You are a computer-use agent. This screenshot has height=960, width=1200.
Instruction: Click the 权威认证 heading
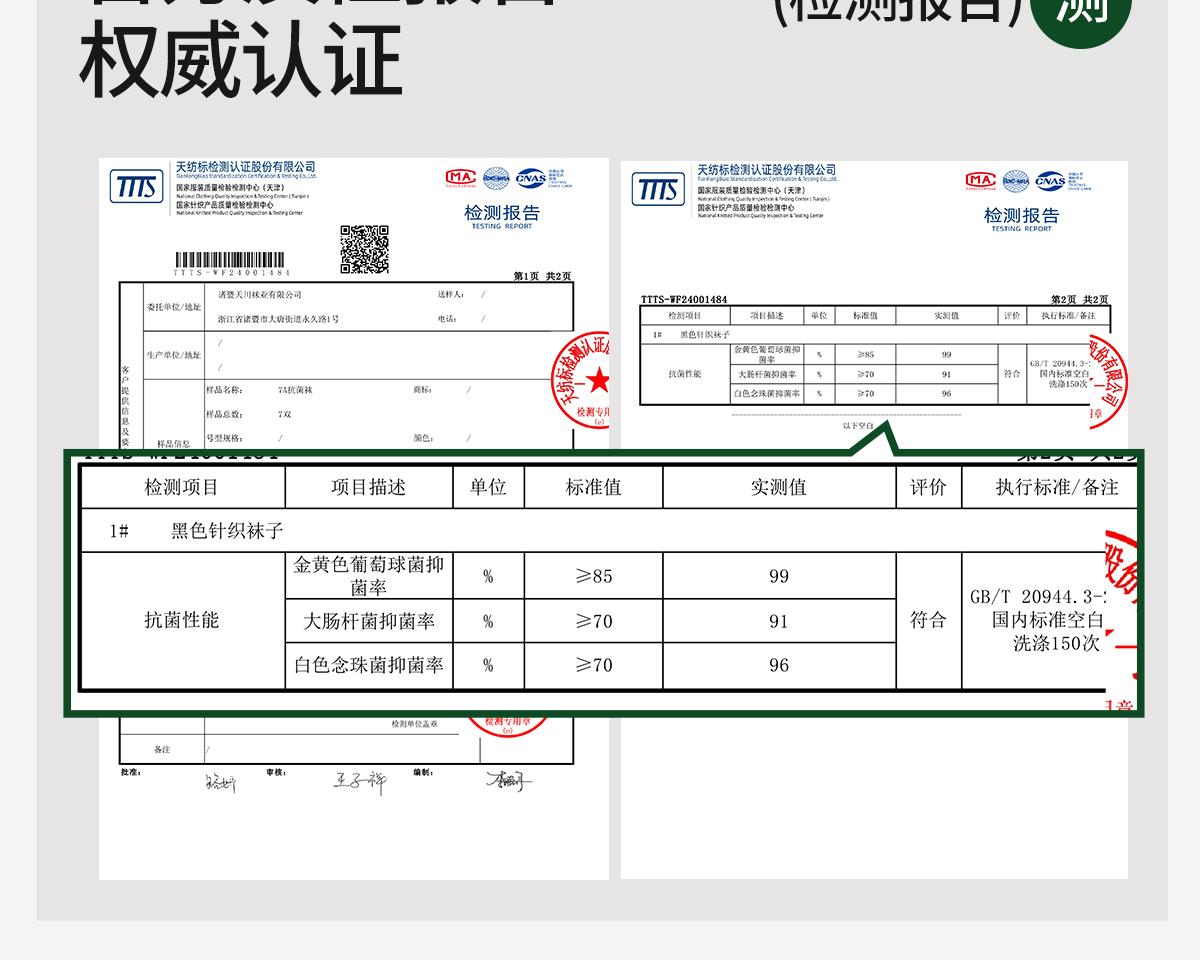[240, 62]
